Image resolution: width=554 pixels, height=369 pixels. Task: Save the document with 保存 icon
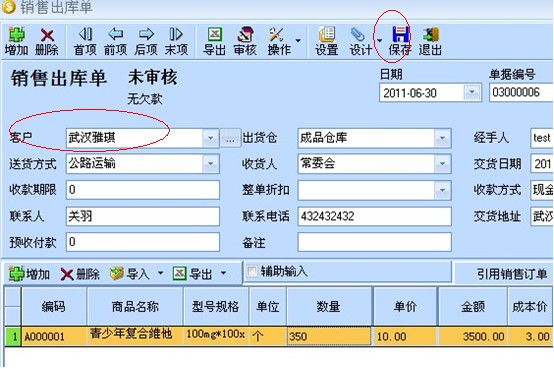[400, 41]
